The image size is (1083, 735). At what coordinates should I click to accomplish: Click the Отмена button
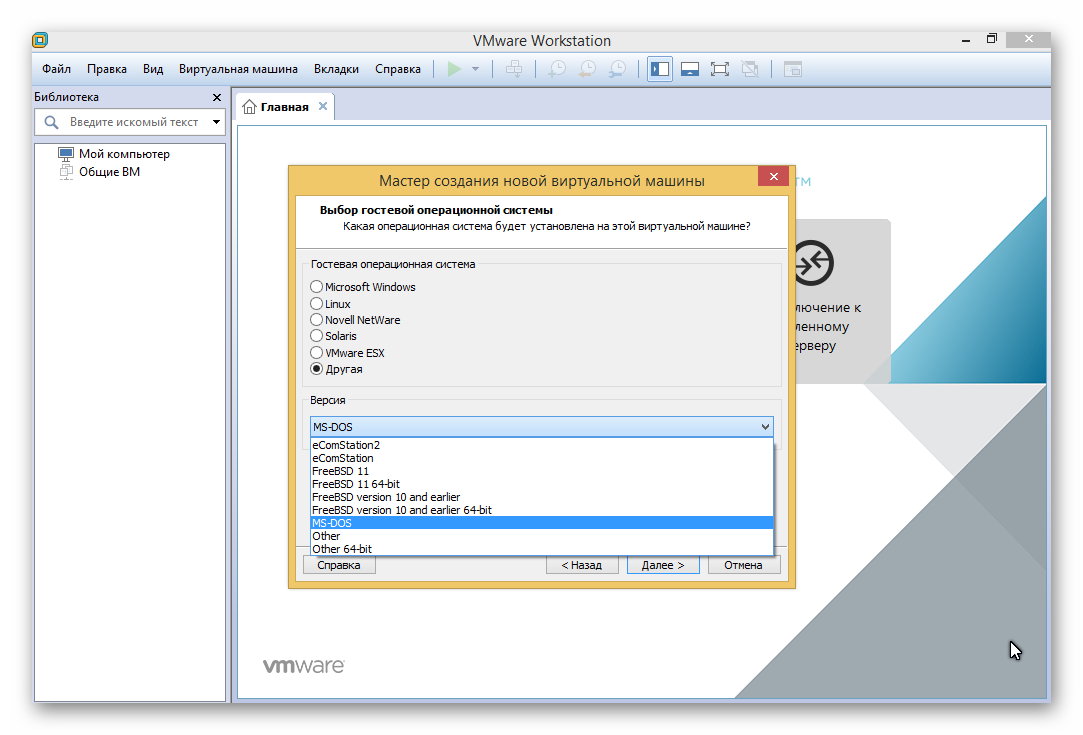(743, 565)
